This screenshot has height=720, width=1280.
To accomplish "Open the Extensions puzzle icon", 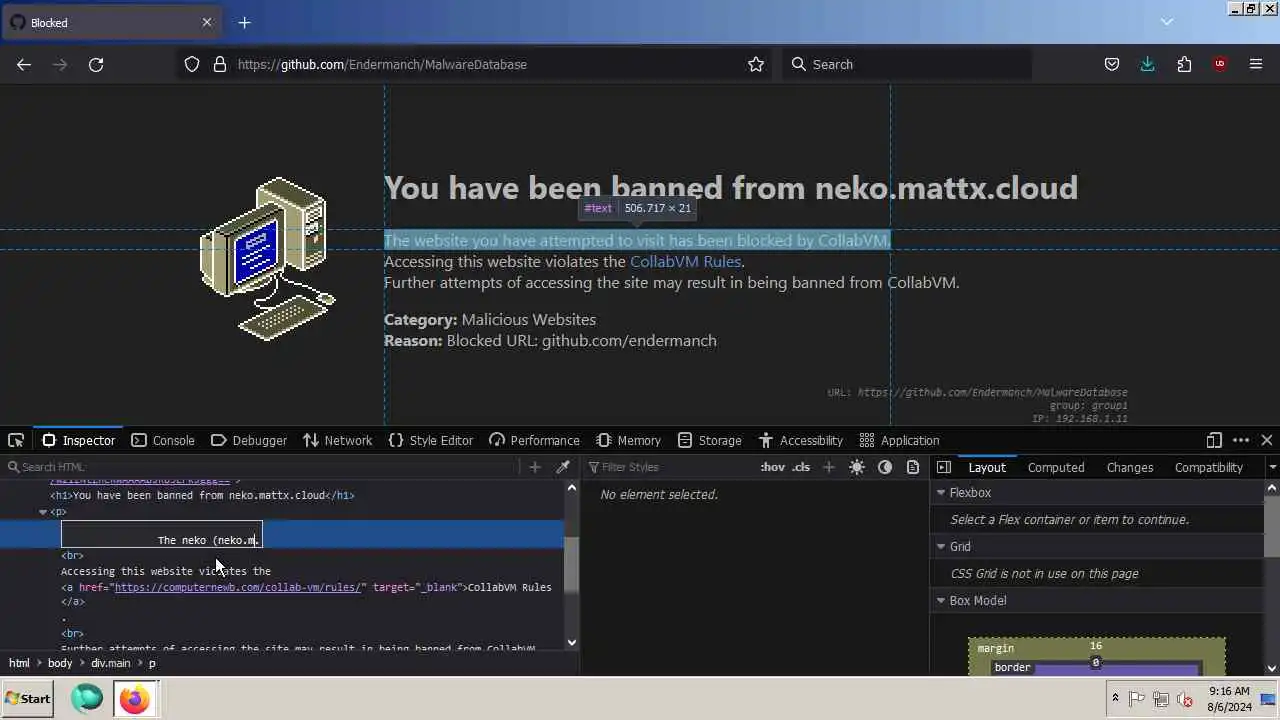I will [1184, 64].
